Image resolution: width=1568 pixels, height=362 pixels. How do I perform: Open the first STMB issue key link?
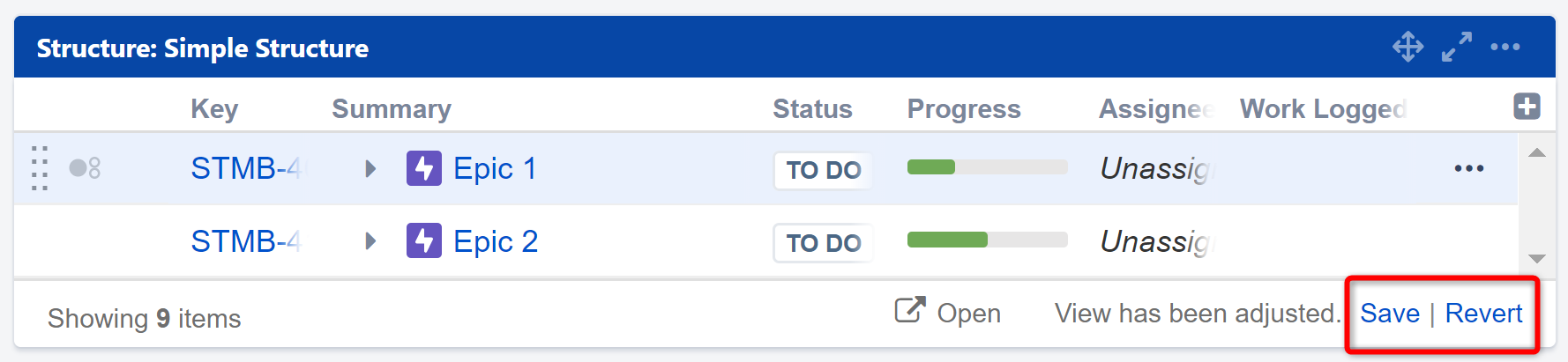245,168
